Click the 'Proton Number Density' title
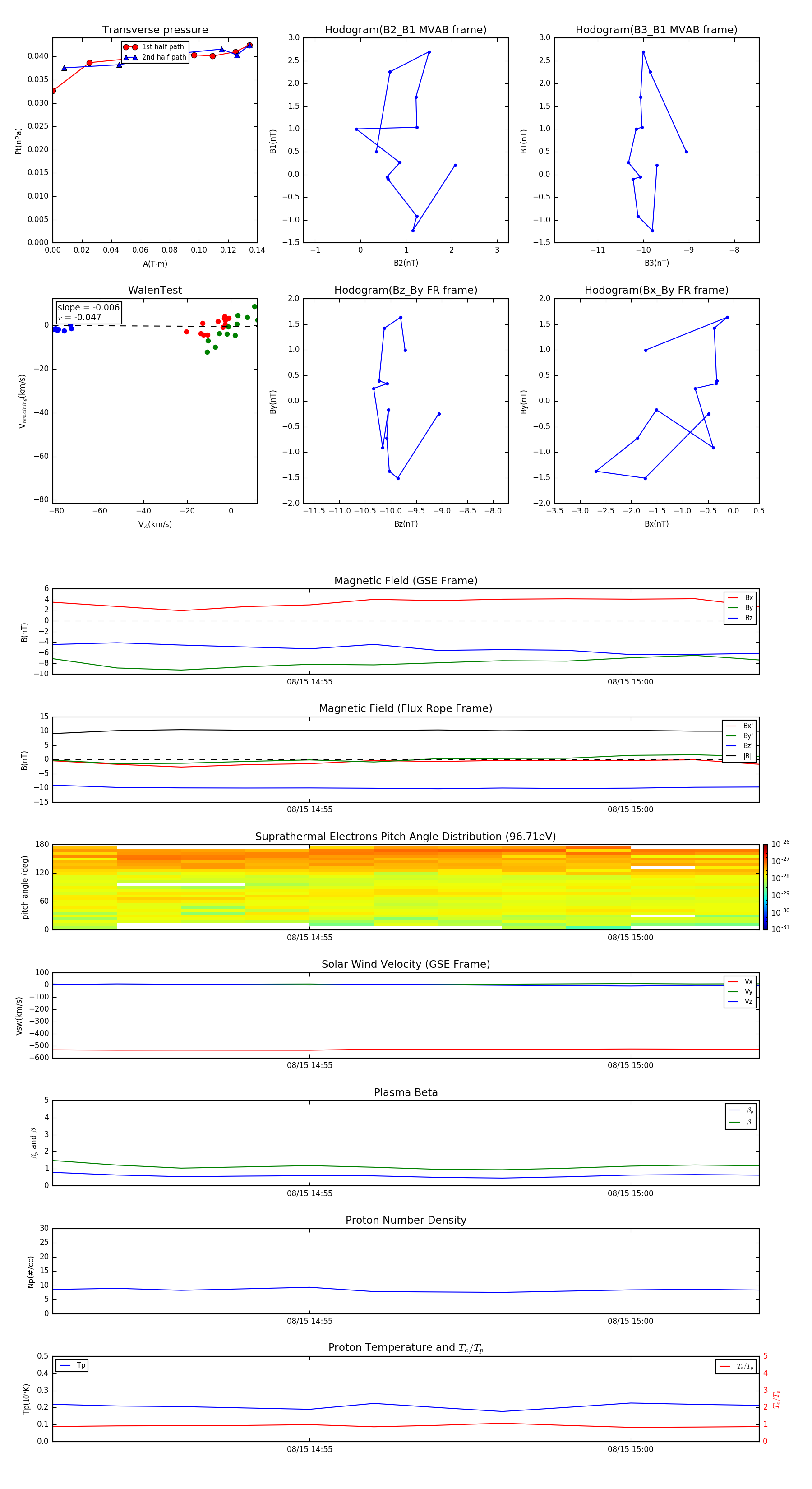The image size is (812, 1489). tap(406, 1220)
